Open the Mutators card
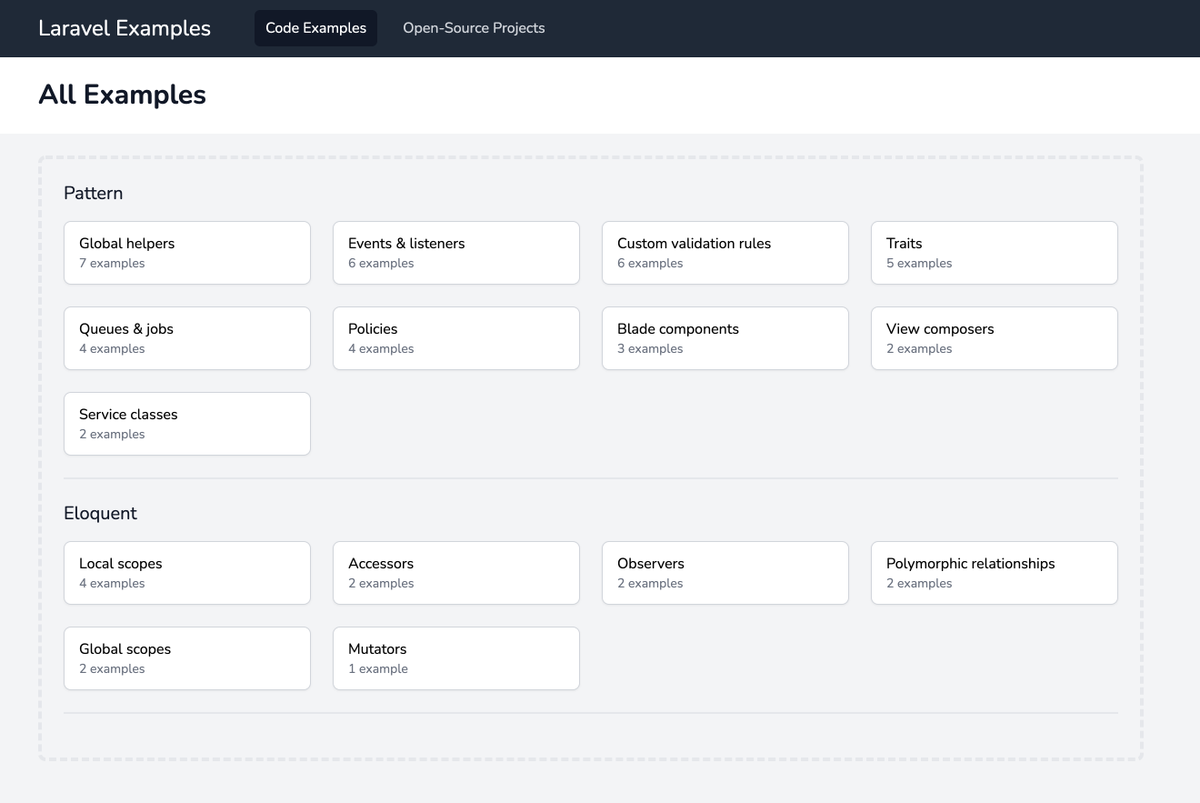This screenshot has width=1200, height=803. 456,658
